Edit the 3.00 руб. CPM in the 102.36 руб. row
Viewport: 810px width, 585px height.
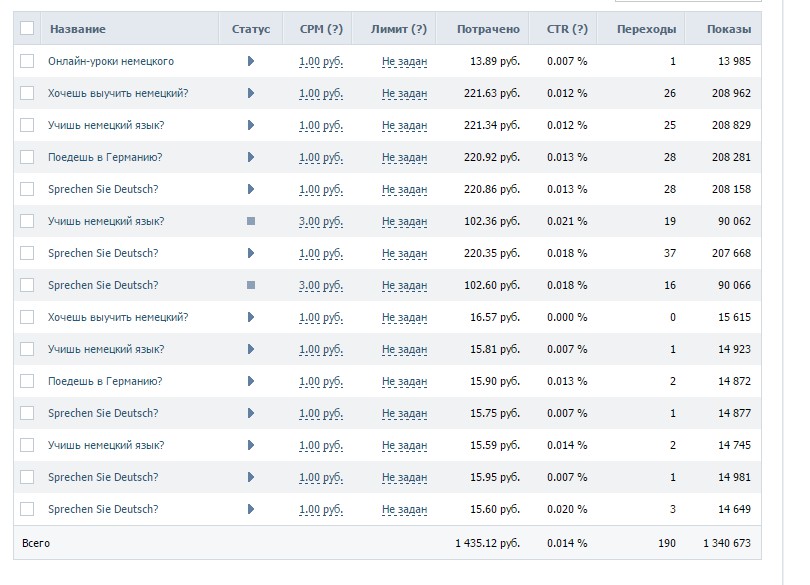tap(321, 221)
